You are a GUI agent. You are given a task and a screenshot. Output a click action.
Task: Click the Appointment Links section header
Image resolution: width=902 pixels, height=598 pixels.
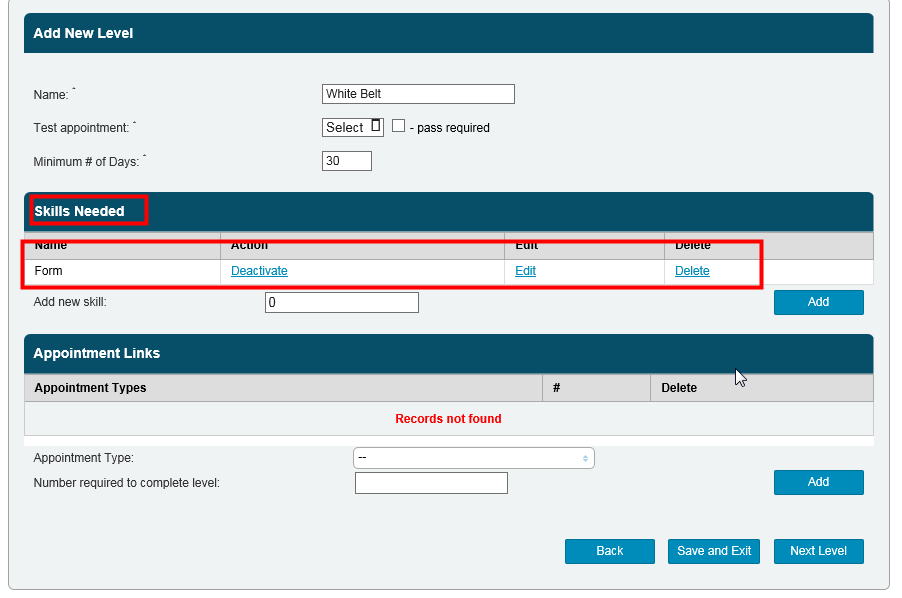tap(97, 353)
